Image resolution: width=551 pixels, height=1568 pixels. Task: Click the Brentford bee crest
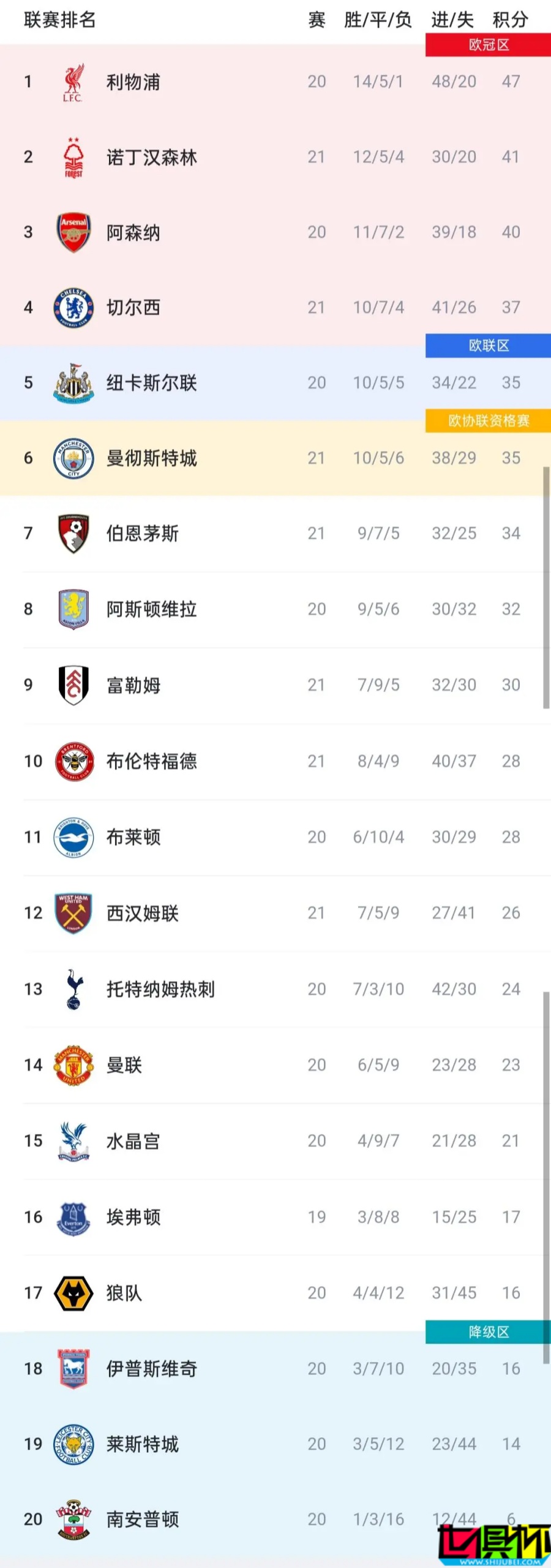(x=73, y=761)
